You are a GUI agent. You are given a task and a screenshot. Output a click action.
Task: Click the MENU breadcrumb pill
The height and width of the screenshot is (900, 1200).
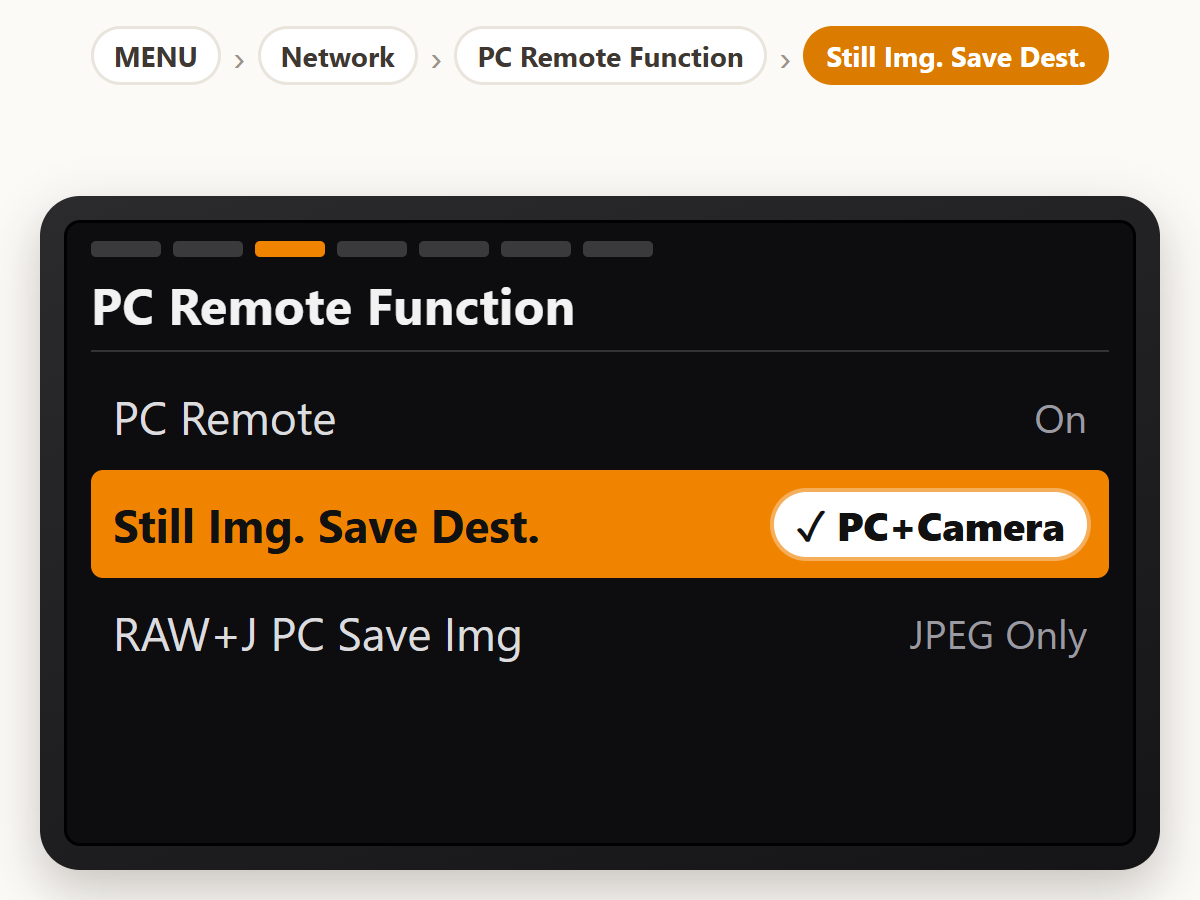click(x=156, y=56)
